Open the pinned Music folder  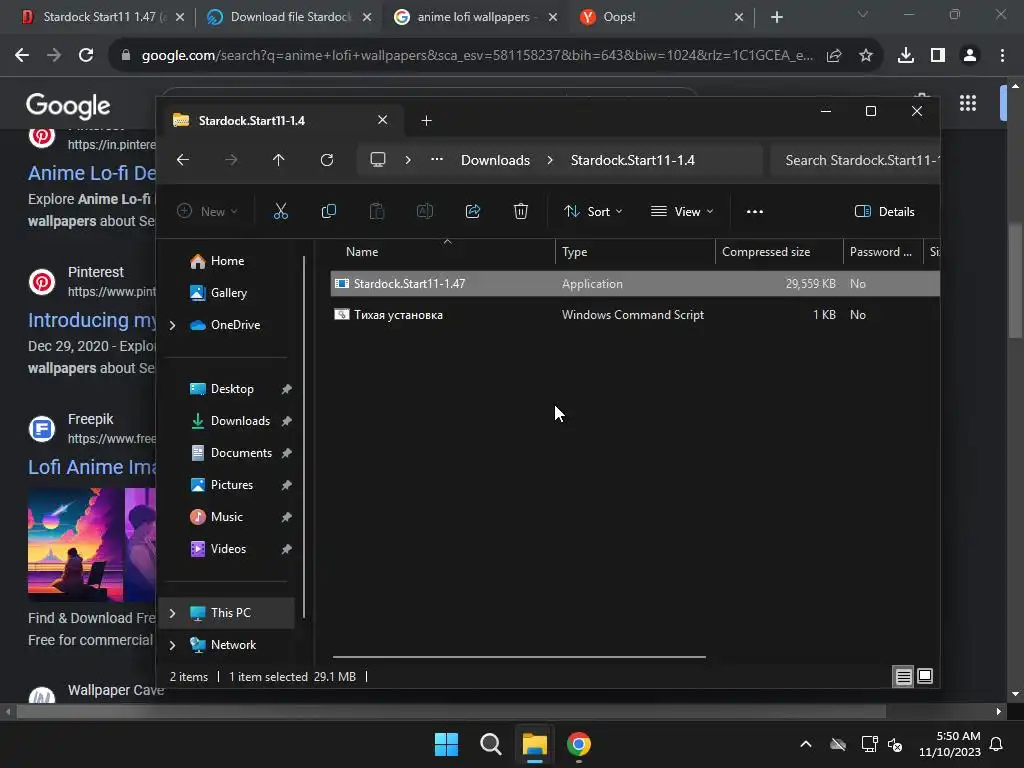229,517
